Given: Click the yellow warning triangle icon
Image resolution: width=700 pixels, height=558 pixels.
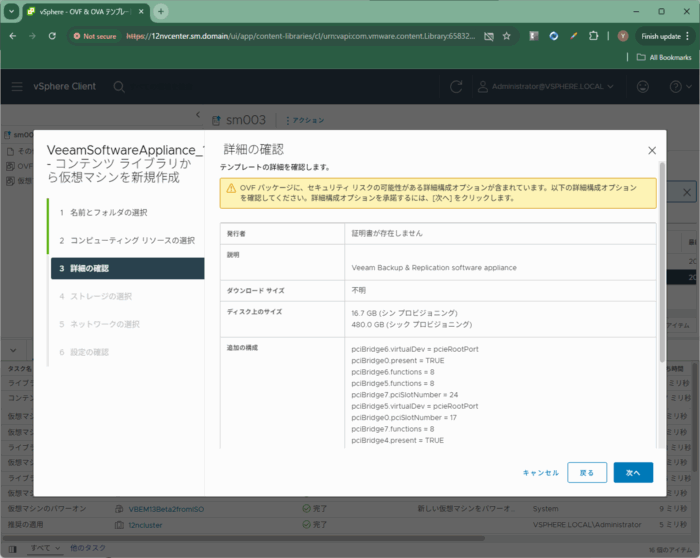Looking at the screenshot, I should pos(231,188).
